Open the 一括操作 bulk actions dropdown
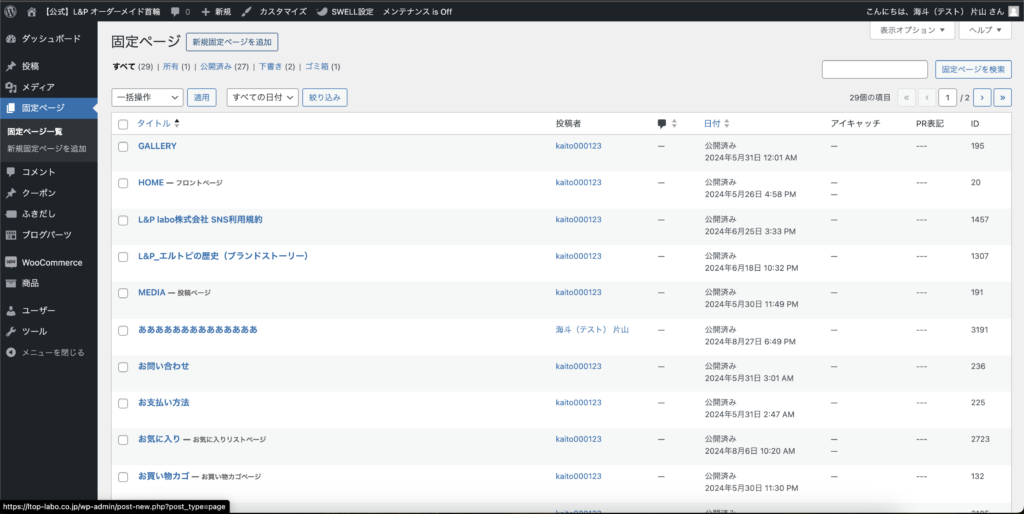Viewport: 1024px width, 514px height. coord(147,97)
